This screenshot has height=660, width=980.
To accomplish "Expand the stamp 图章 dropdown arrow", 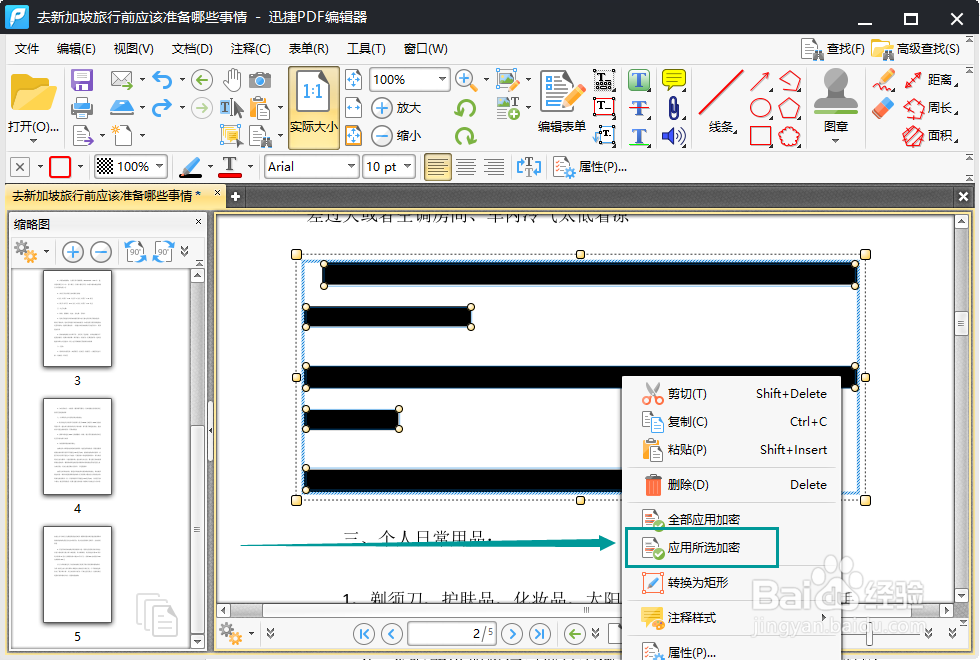I will pos(836,141).
